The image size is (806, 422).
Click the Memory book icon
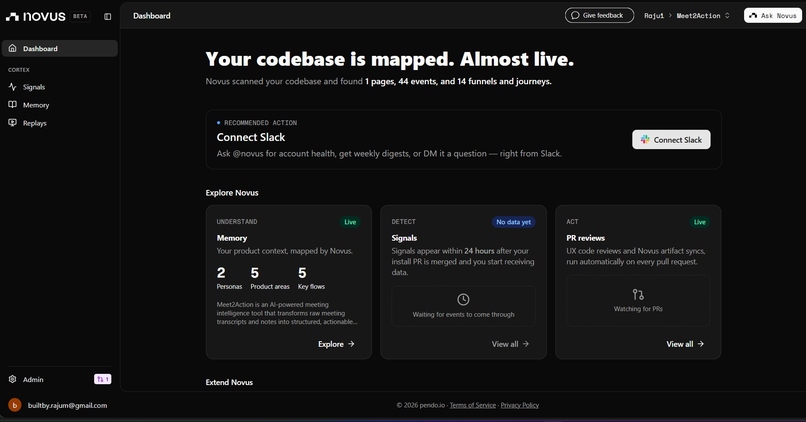12,104
